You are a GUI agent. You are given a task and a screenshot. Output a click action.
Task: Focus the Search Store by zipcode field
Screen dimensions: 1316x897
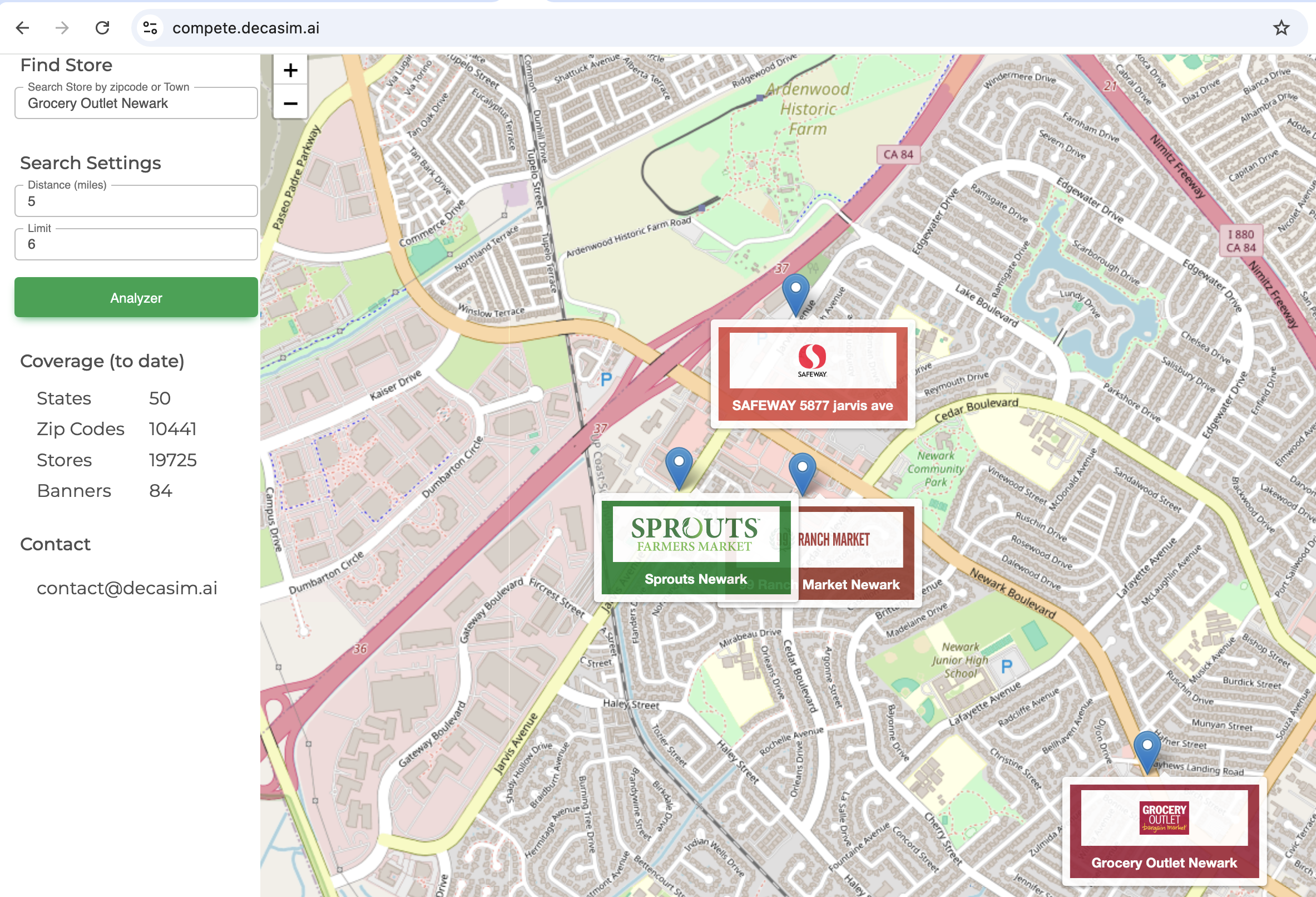pyautogui.click(x=136, y=103)
